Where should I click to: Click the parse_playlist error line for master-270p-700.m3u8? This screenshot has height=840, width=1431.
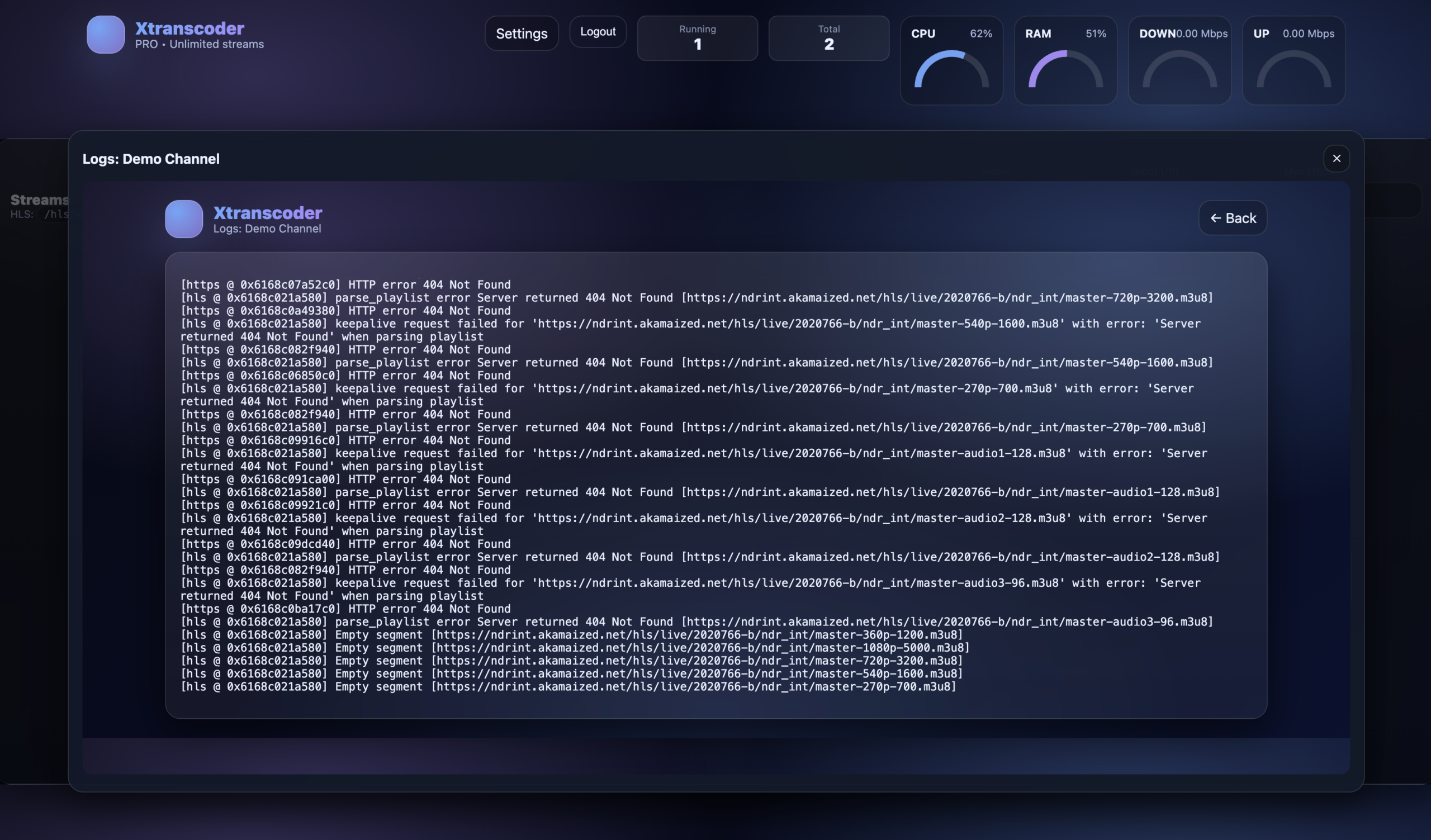click(x=693, y=428)
